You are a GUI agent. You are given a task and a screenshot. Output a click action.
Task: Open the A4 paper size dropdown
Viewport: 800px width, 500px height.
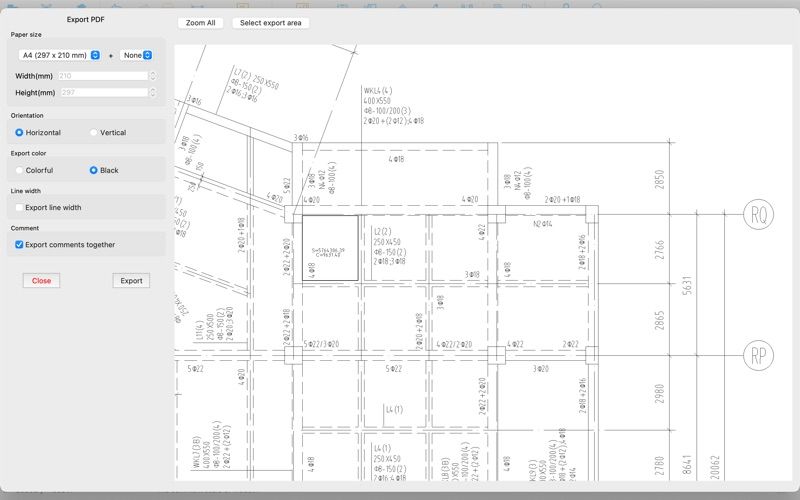coord(59,55)
